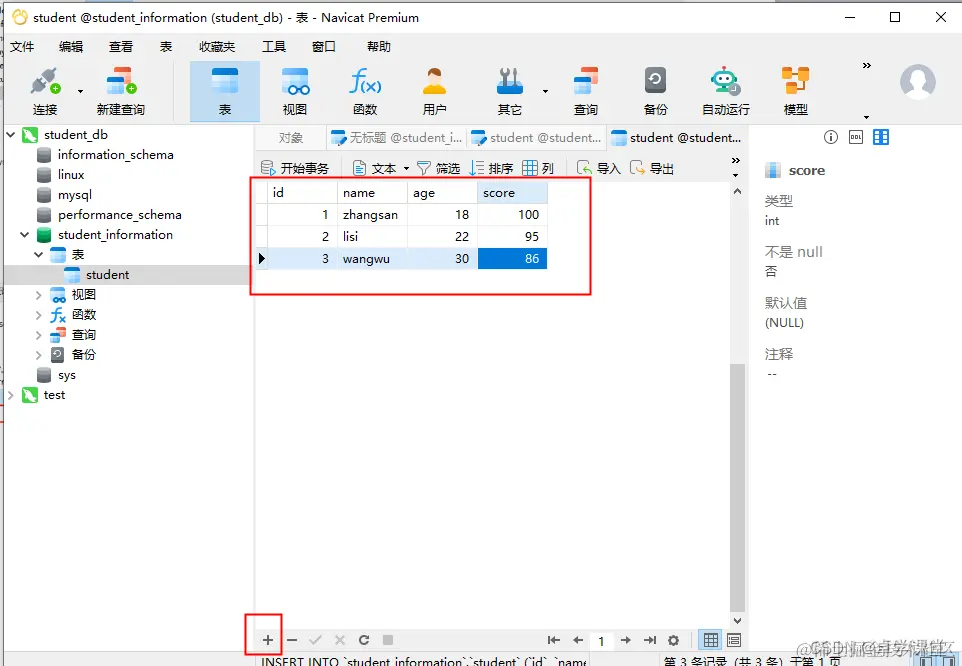Open the 收藏夹 menu
This screenshot has height=666, width=962.
tap(217, 47)
